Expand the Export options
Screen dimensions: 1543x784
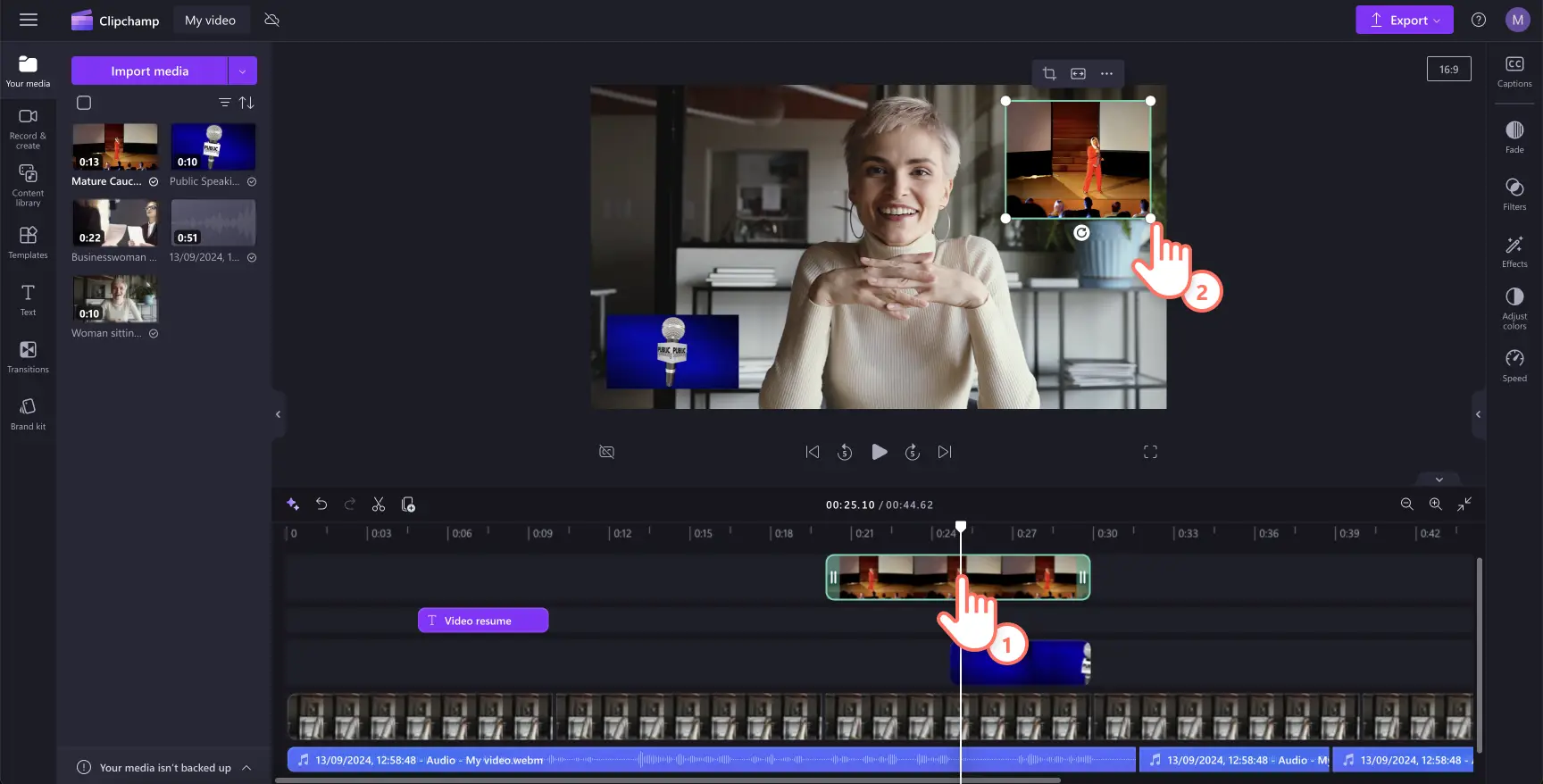click(x=1438, y=20)
